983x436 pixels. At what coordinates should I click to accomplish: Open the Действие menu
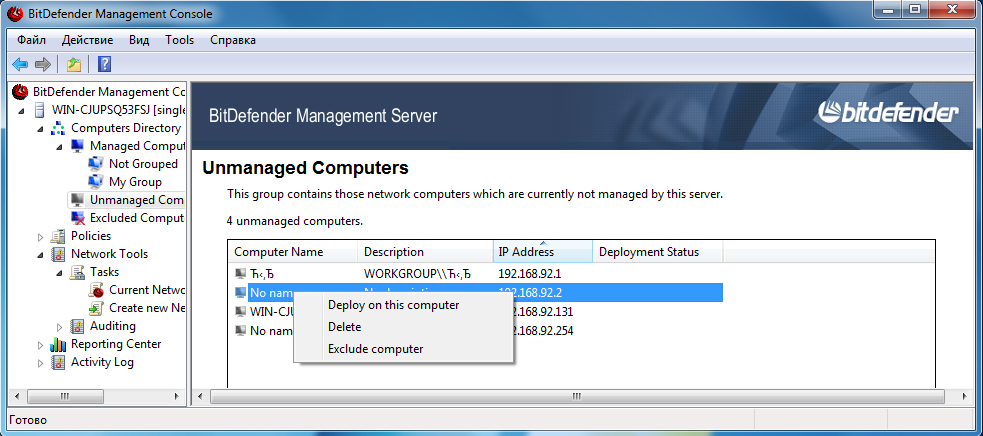tap(87, 40)
